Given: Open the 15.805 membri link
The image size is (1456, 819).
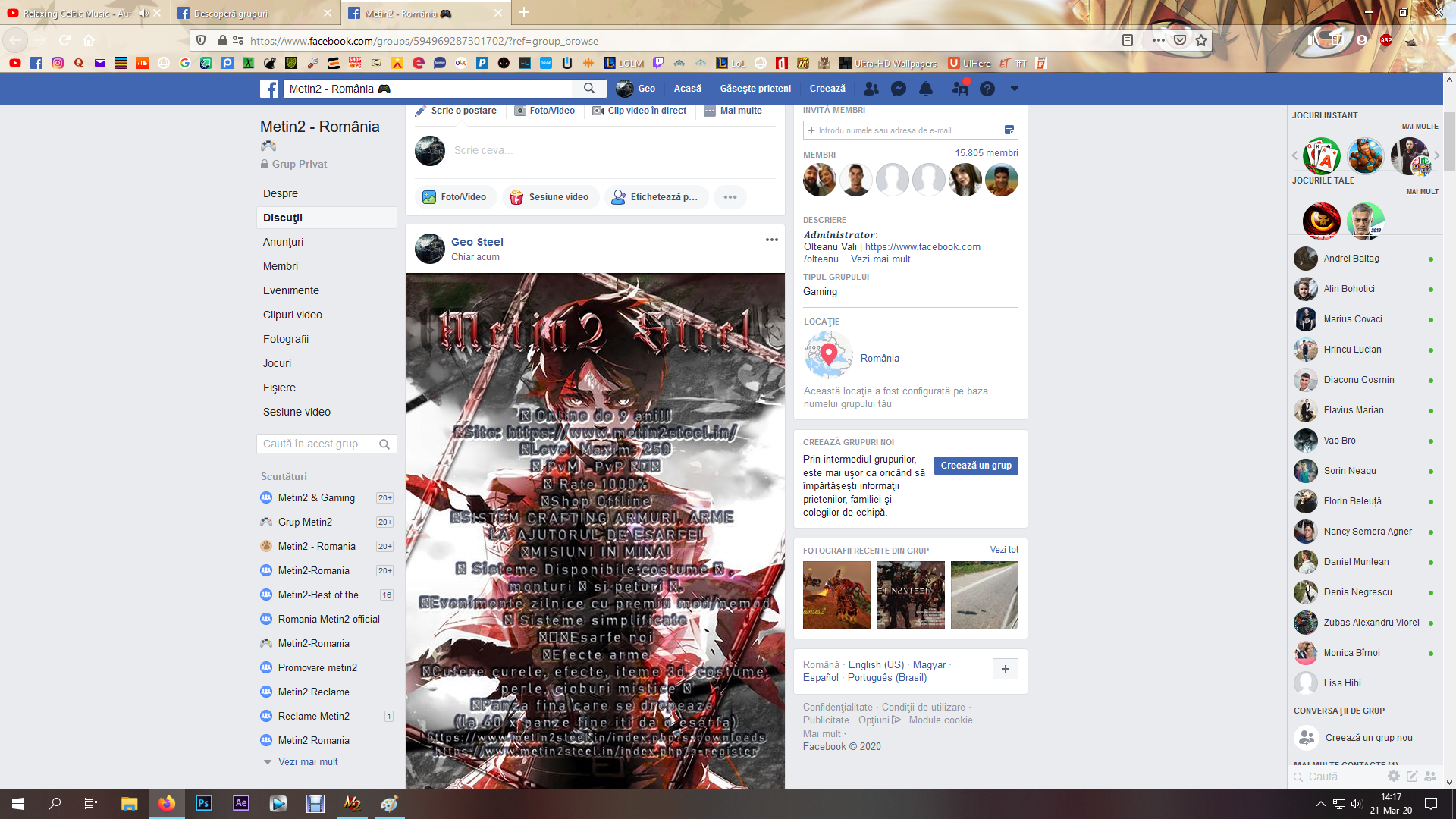Looking at the screenshot, I should click(986, 153).
